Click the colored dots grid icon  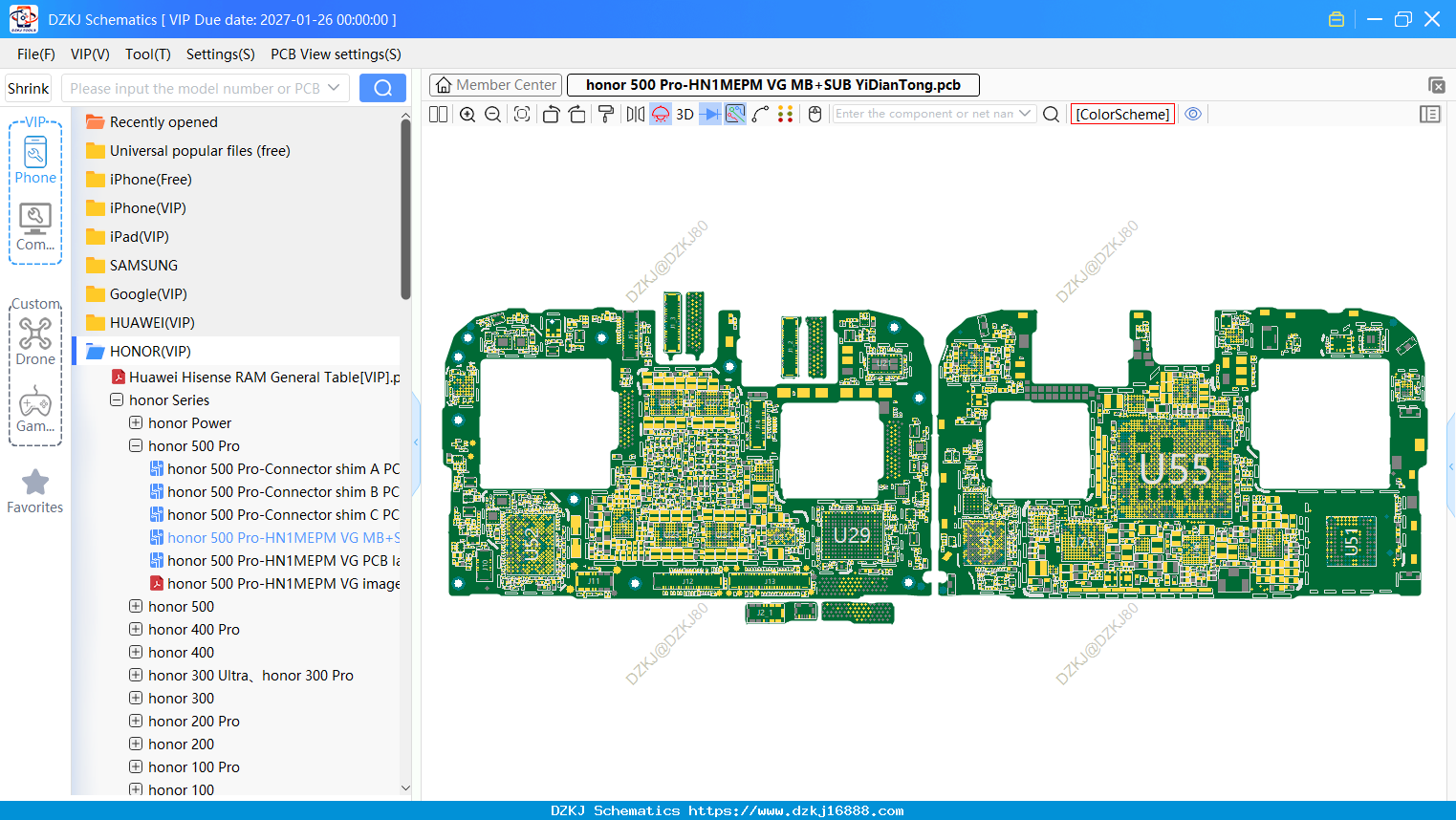[x=785, y=115]
